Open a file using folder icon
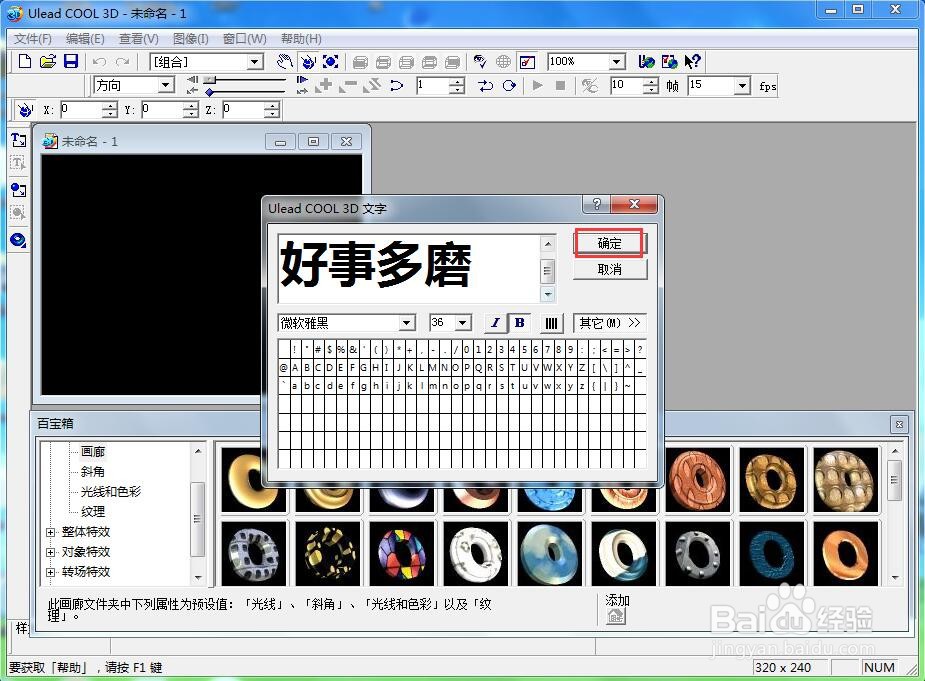 48,61
